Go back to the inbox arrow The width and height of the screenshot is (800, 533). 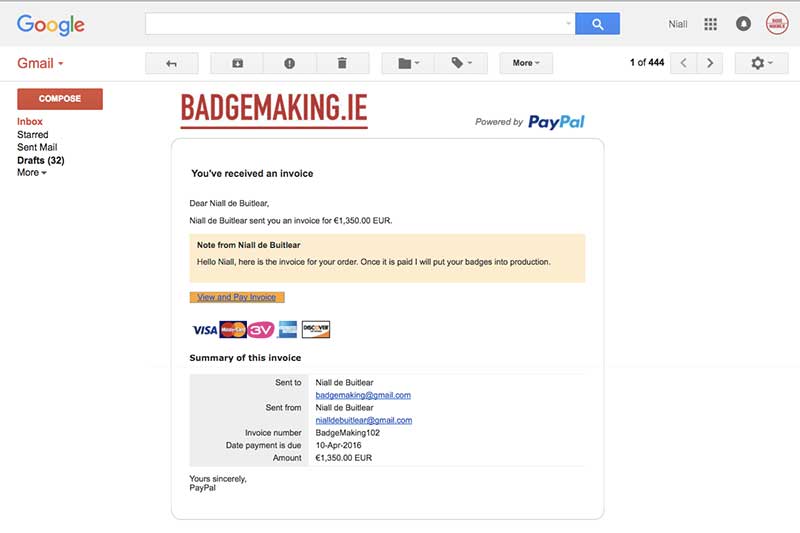[x=171, y=63]
